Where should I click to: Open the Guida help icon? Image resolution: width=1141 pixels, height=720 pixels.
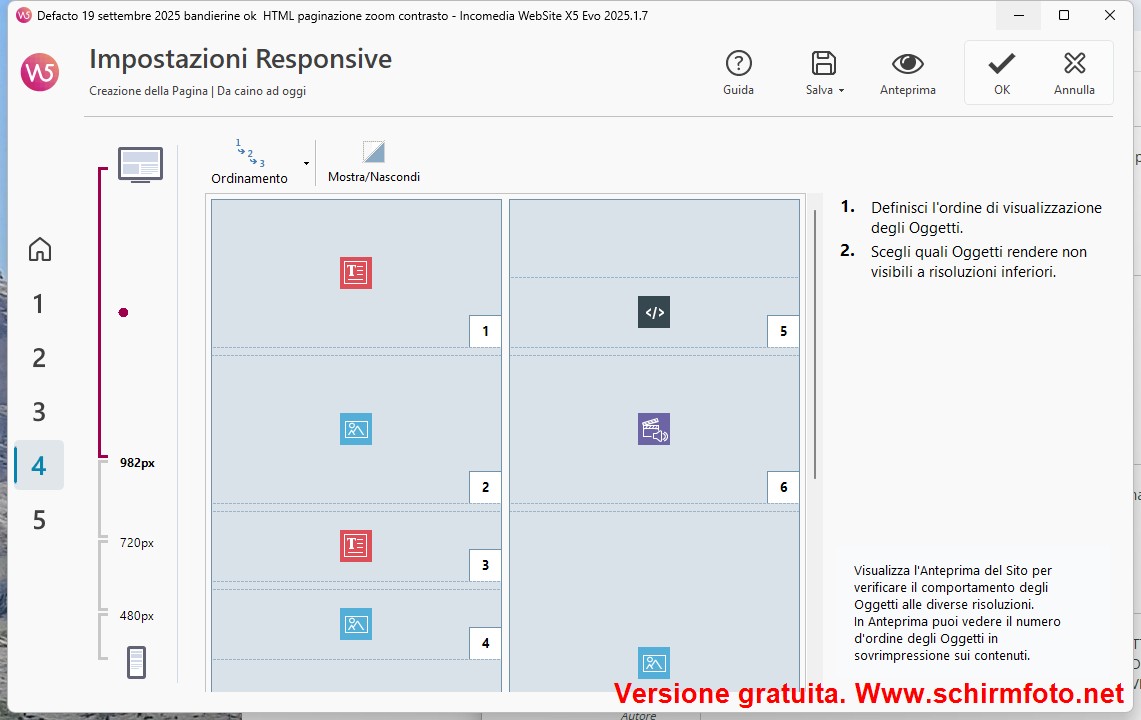pos(738,64)
